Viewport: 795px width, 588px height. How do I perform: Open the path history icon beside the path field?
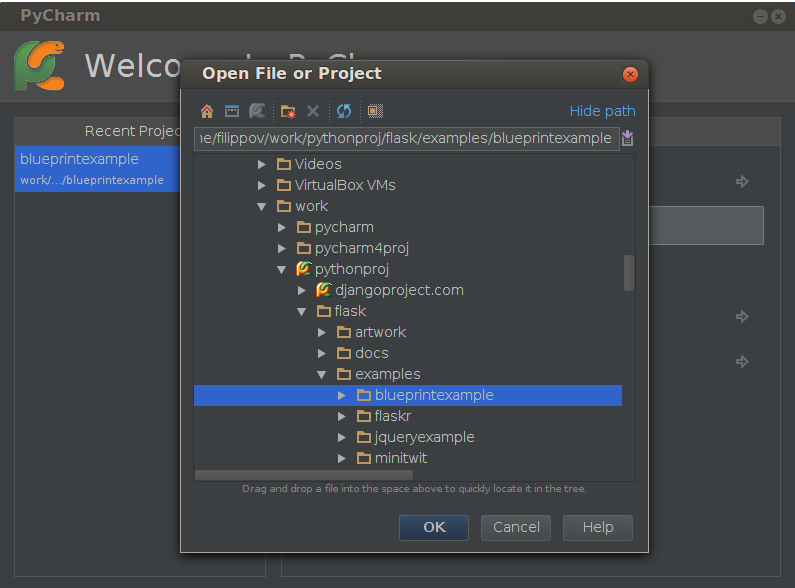click(x=628, y=138)
